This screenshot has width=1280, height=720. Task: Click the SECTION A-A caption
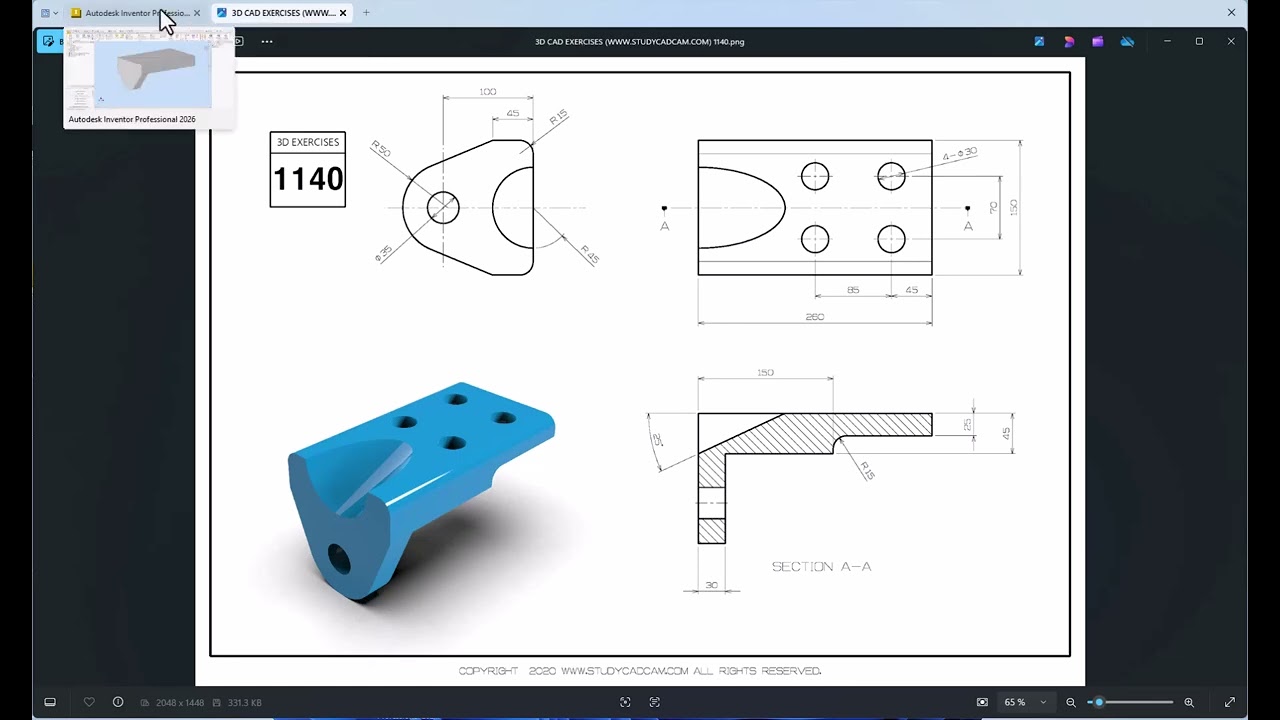pos(822,566)
